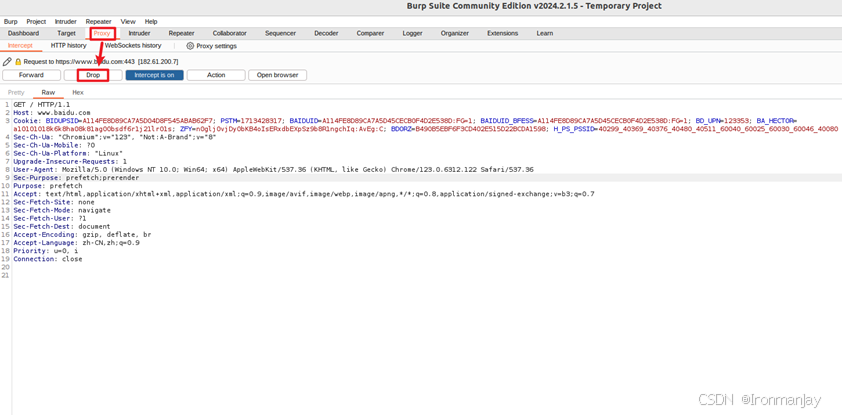Open the View menu
This screenshot has height=415, width=842.
click(128, 21)
